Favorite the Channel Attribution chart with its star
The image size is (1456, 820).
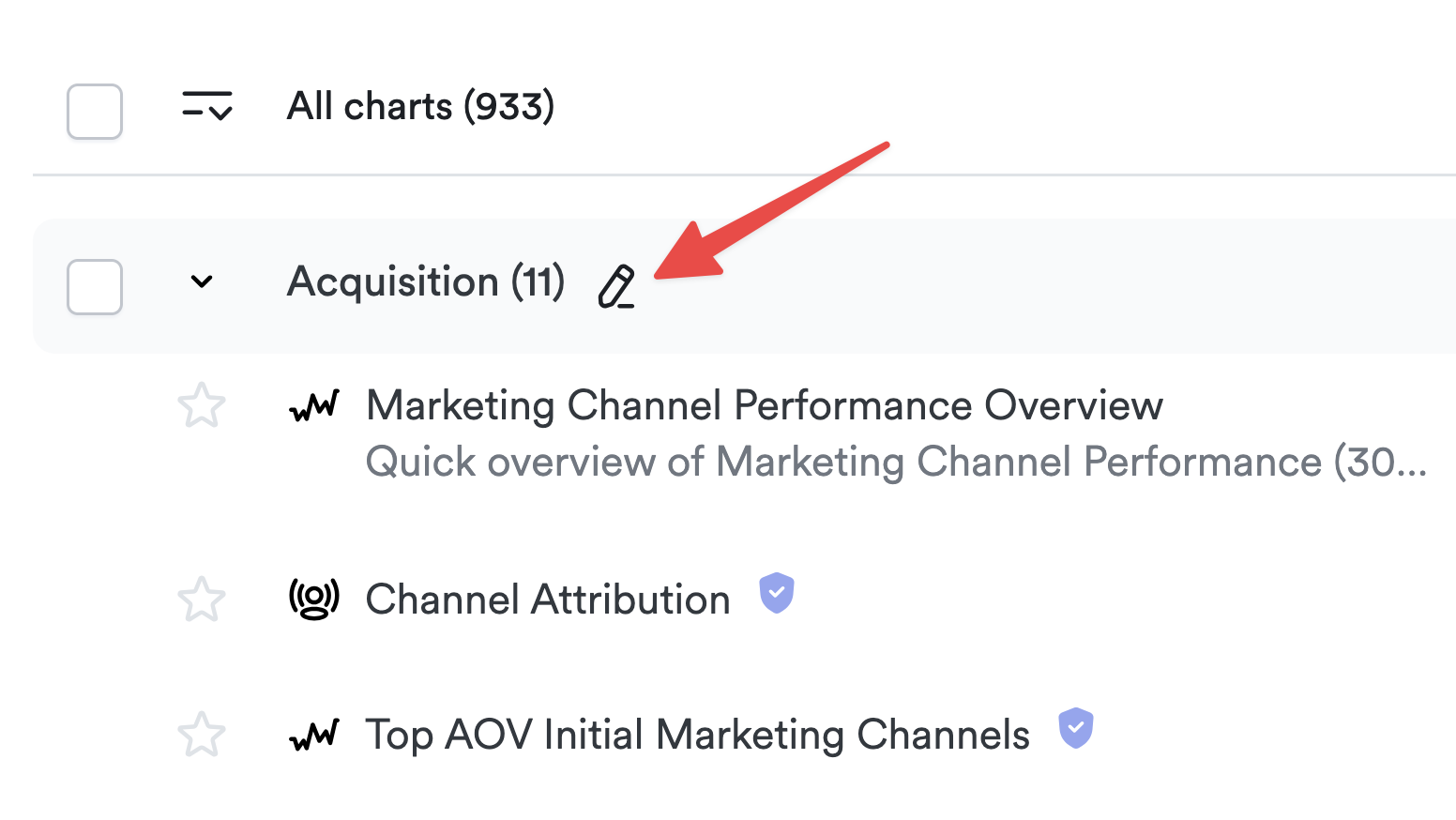pos(202,600)
